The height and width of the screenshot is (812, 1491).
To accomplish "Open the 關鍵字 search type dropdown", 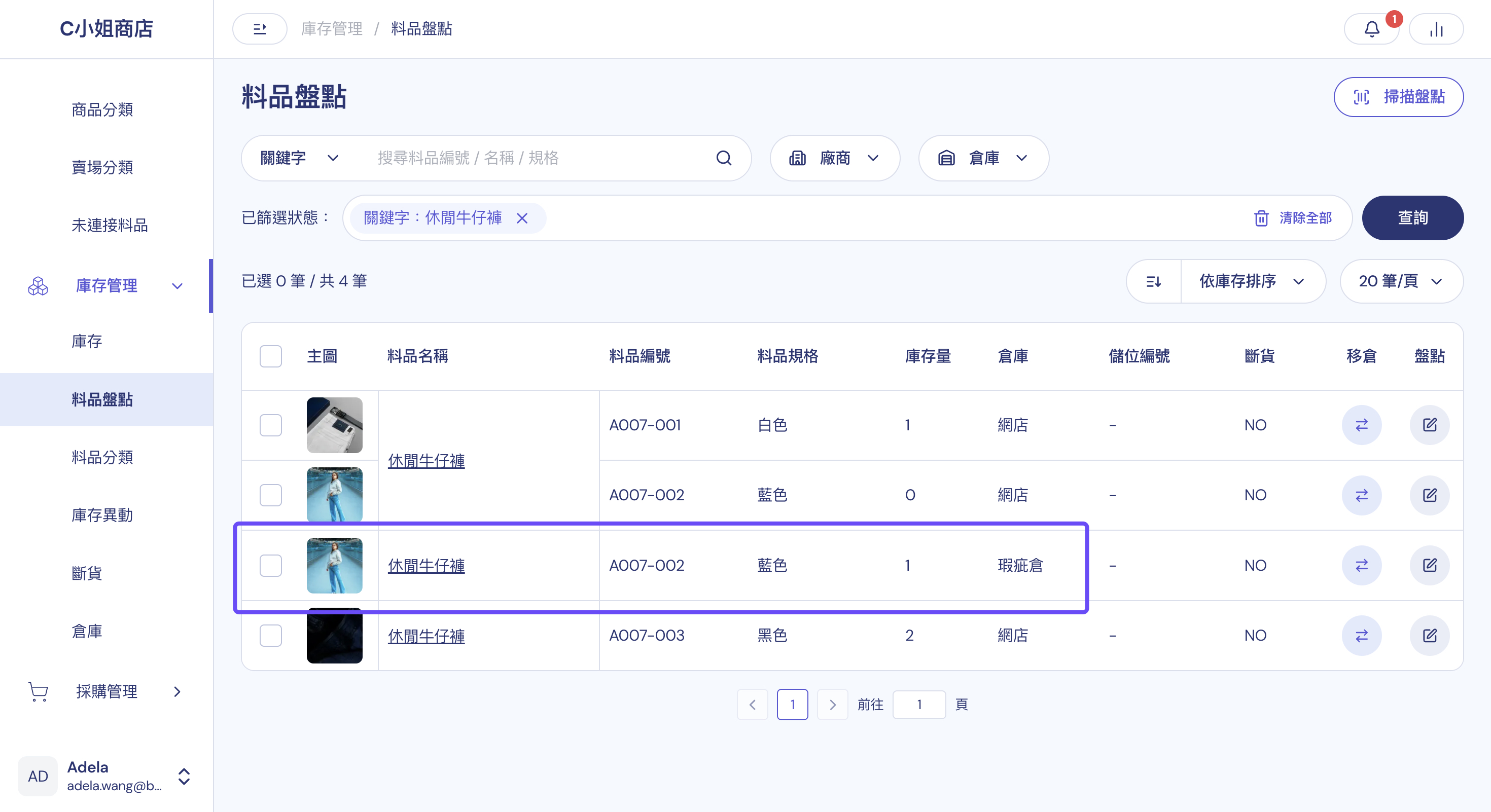I will click(299, 158).
